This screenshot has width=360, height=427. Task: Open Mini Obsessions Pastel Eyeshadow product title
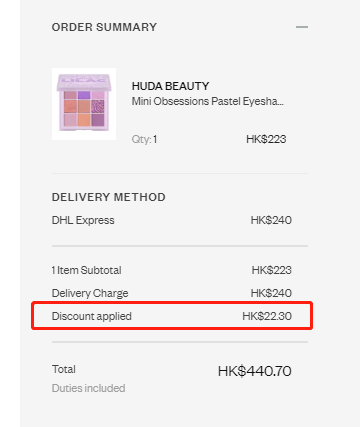pyautogui.click(x=208, y=101)
